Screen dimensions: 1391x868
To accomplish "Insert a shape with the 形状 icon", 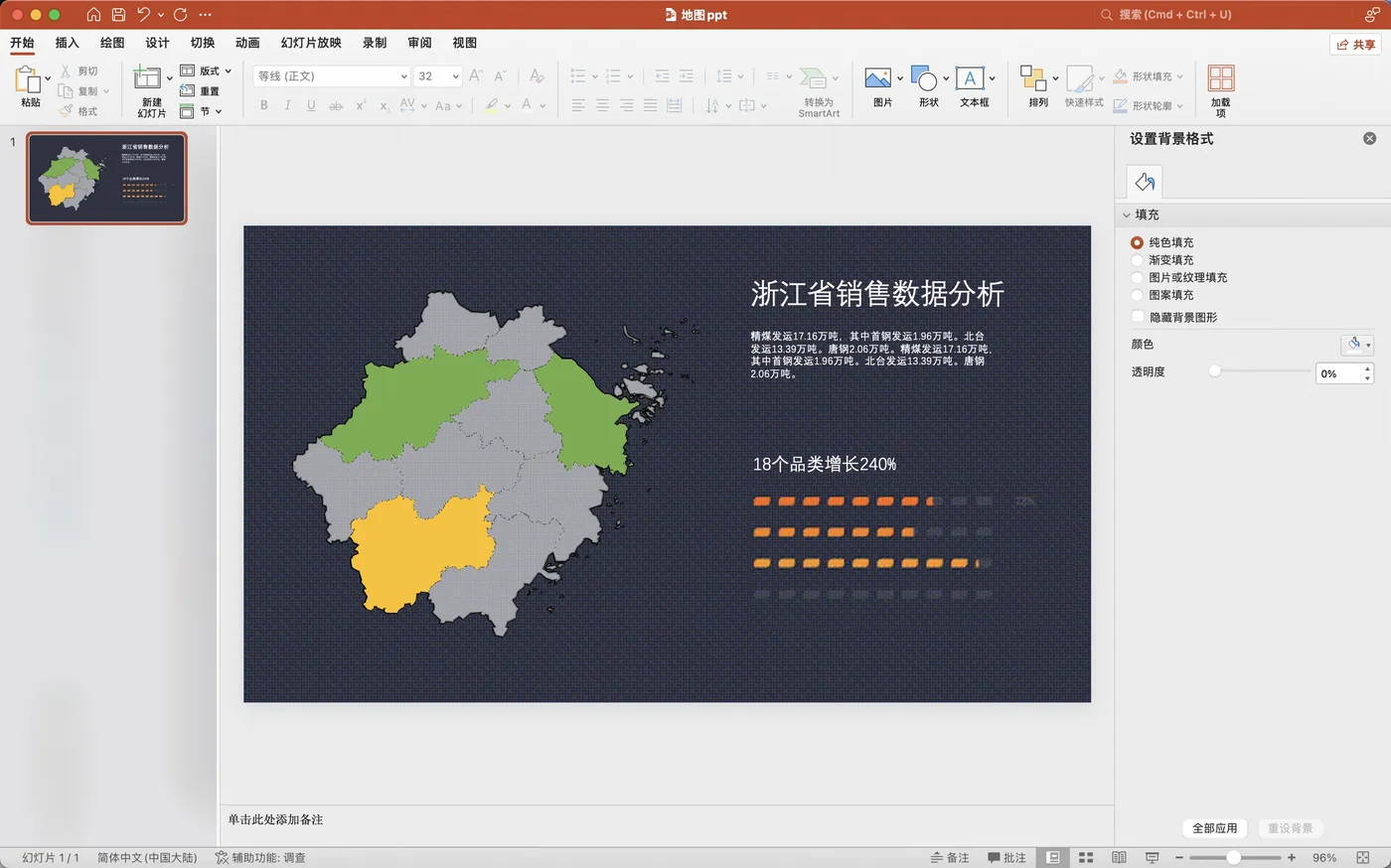I will 924,79.
